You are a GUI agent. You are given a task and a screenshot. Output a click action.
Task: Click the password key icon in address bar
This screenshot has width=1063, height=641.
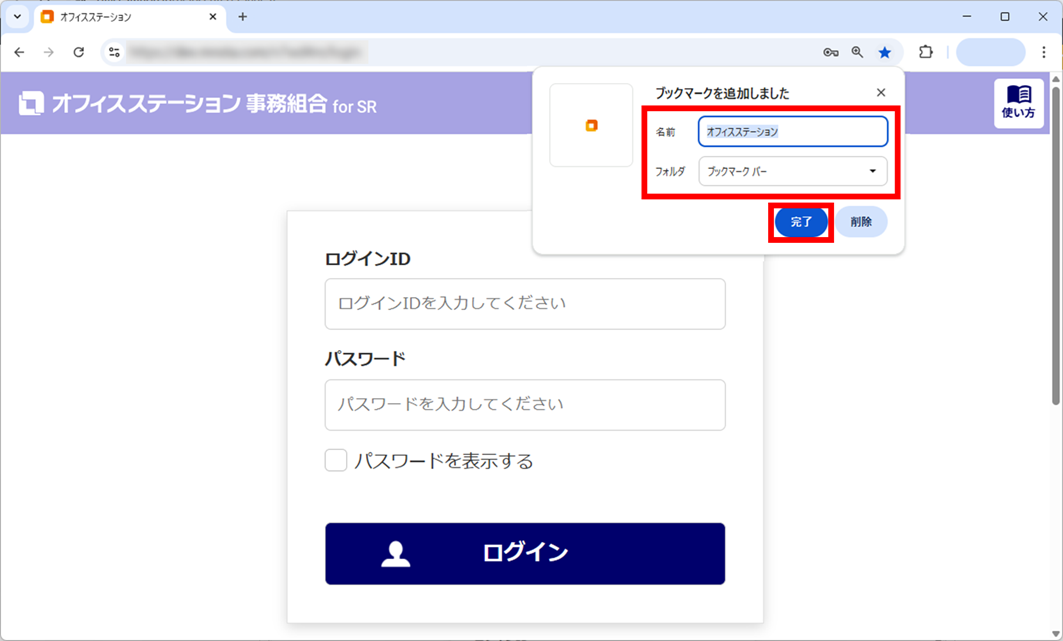[830, 52]
